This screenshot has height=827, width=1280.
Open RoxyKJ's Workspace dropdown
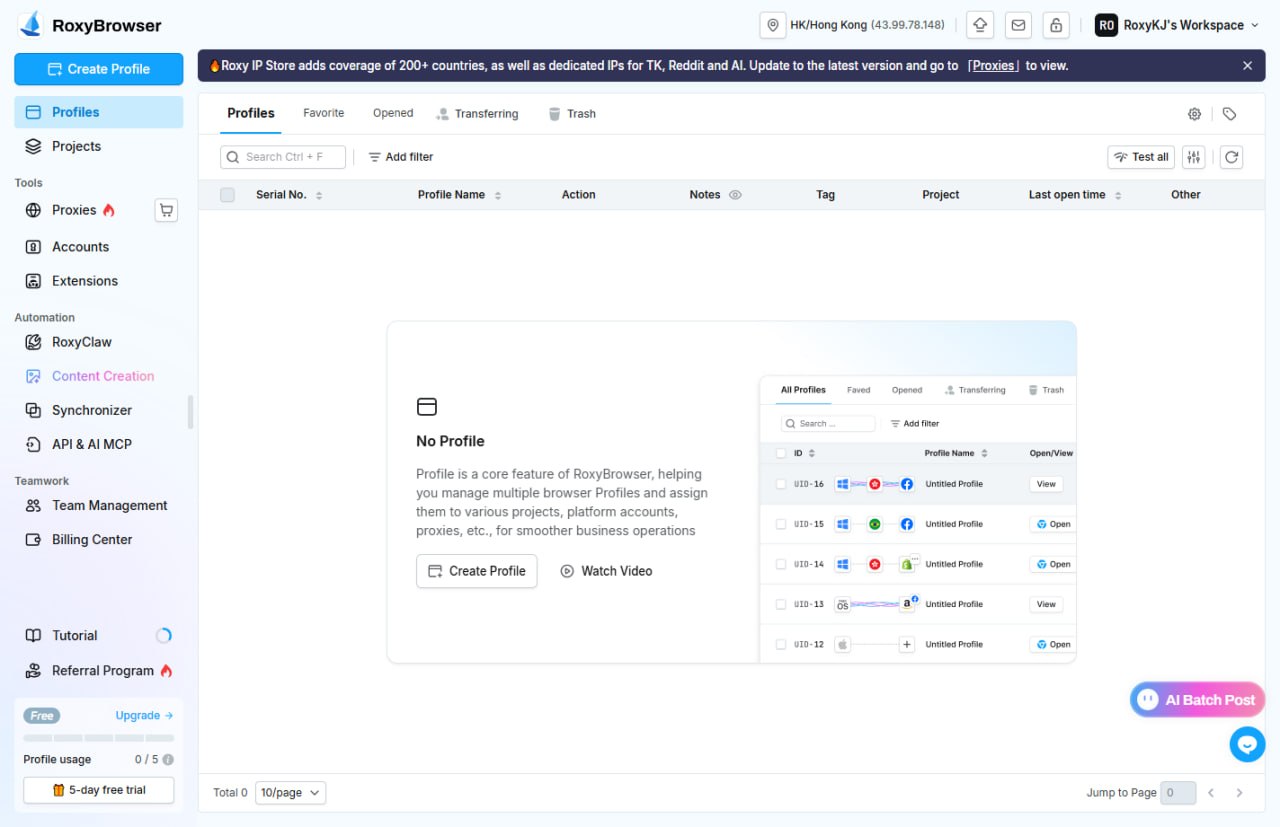pyautogui.click(x=1177, y=25)
